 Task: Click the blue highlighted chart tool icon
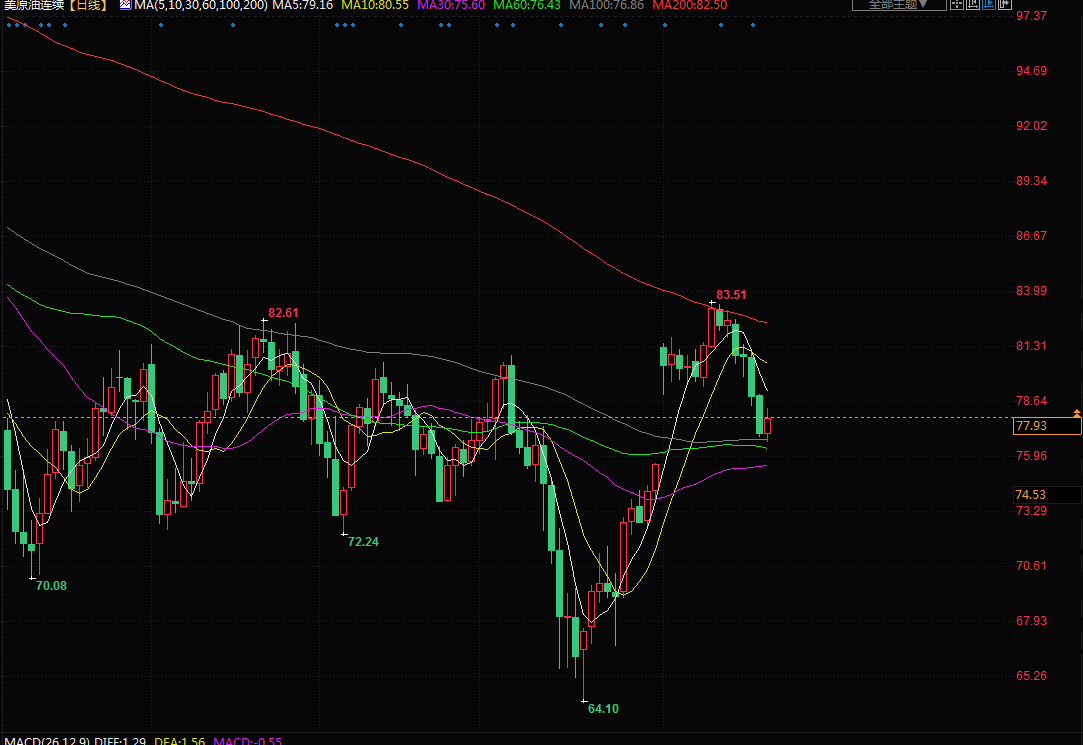988,4
